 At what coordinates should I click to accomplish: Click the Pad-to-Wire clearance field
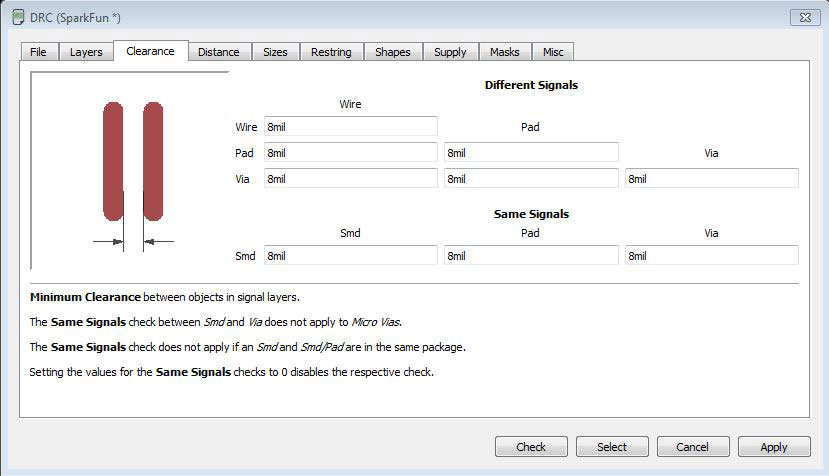click(351, 153)
